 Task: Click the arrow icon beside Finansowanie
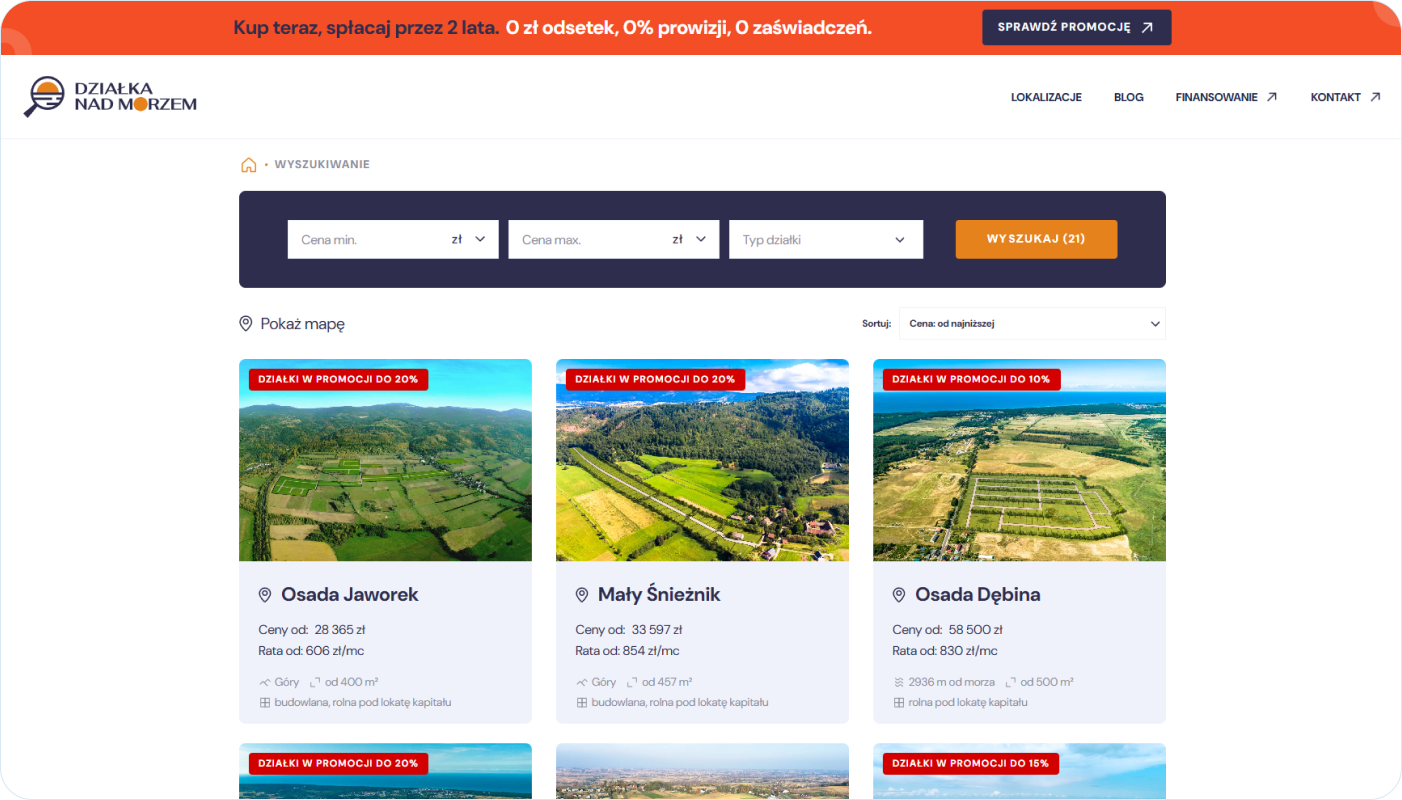[x=1272, y=97]
